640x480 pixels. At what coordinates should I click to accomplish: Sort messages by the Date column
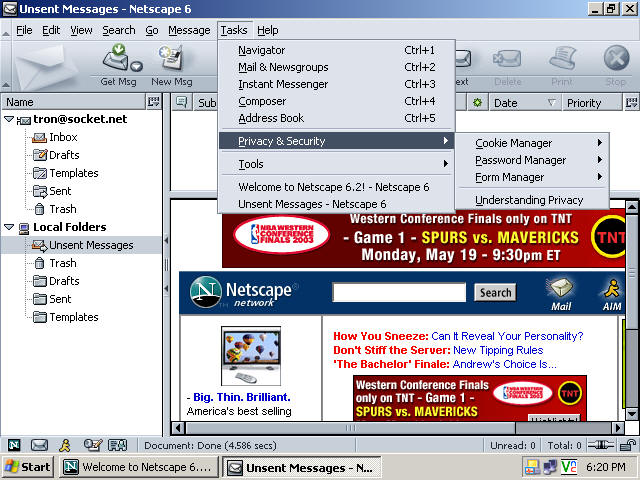click(524, 102)
